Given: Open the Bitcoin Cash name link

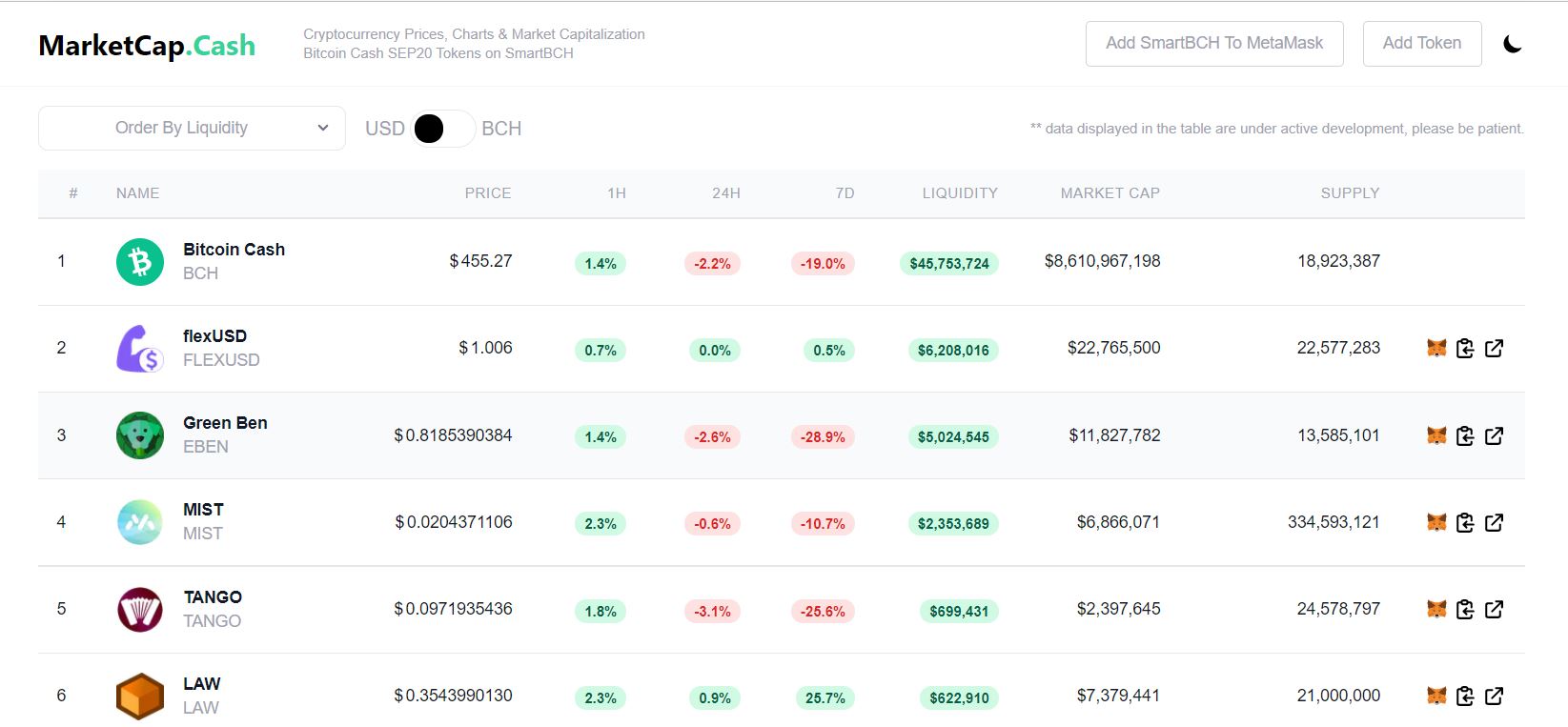Looking at the screenshot, I should (x=234, y=250).
